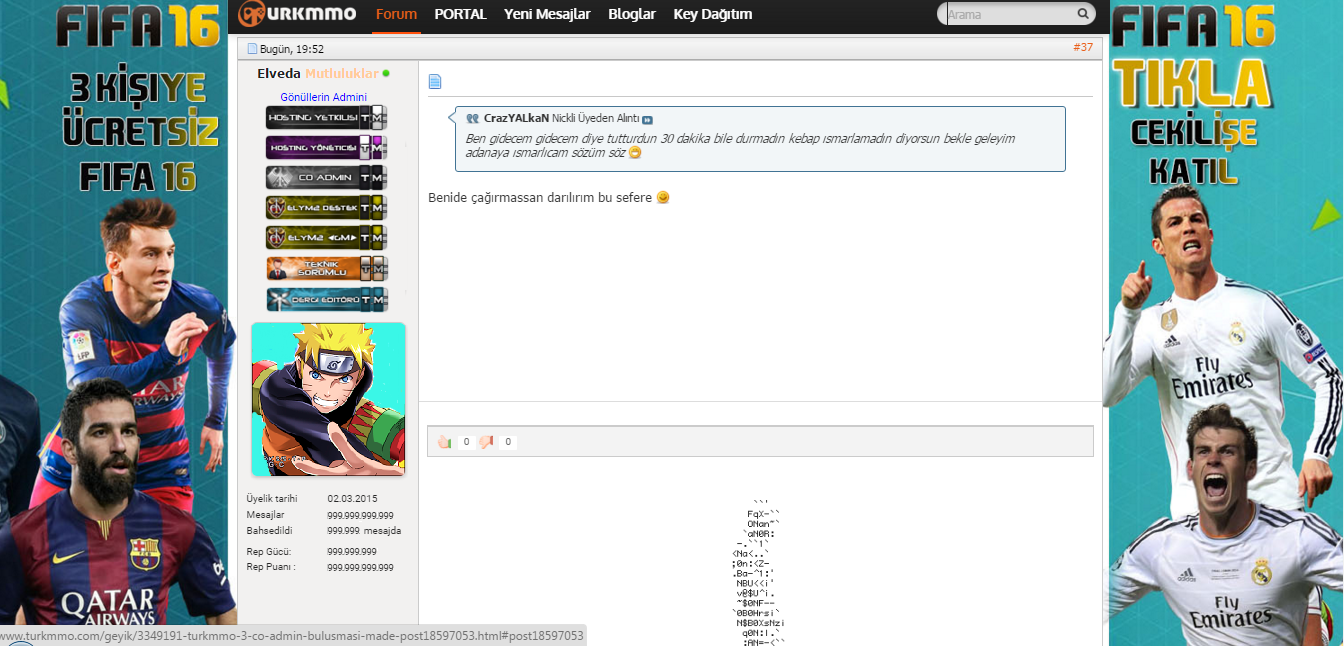Click the green online status dot
Screen dimensions: 1344x646
pyautogui.click(x=386, y=73)
